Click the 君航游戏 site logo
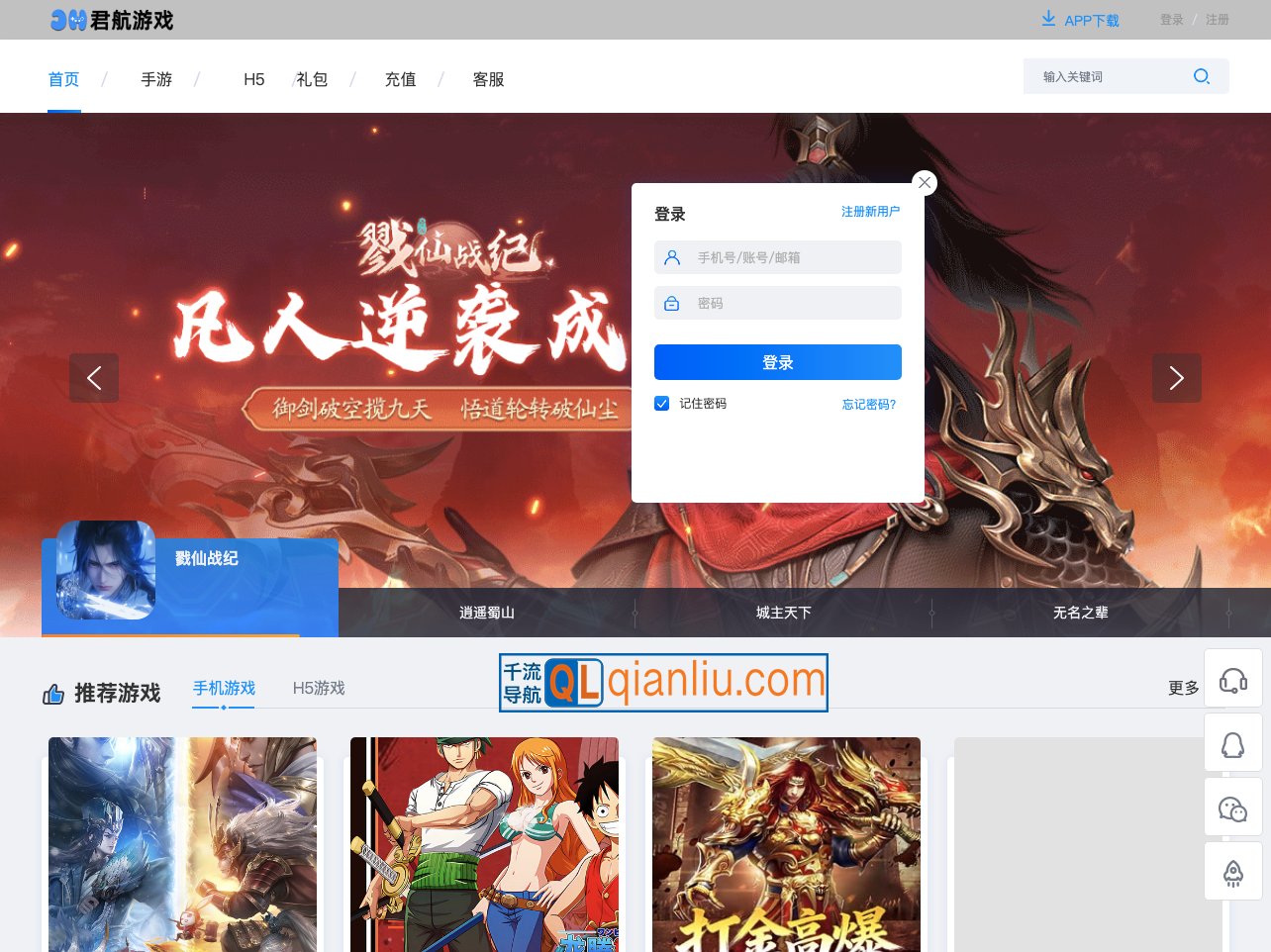Viewport: 1271px width, 952px height. click(111, 20)
